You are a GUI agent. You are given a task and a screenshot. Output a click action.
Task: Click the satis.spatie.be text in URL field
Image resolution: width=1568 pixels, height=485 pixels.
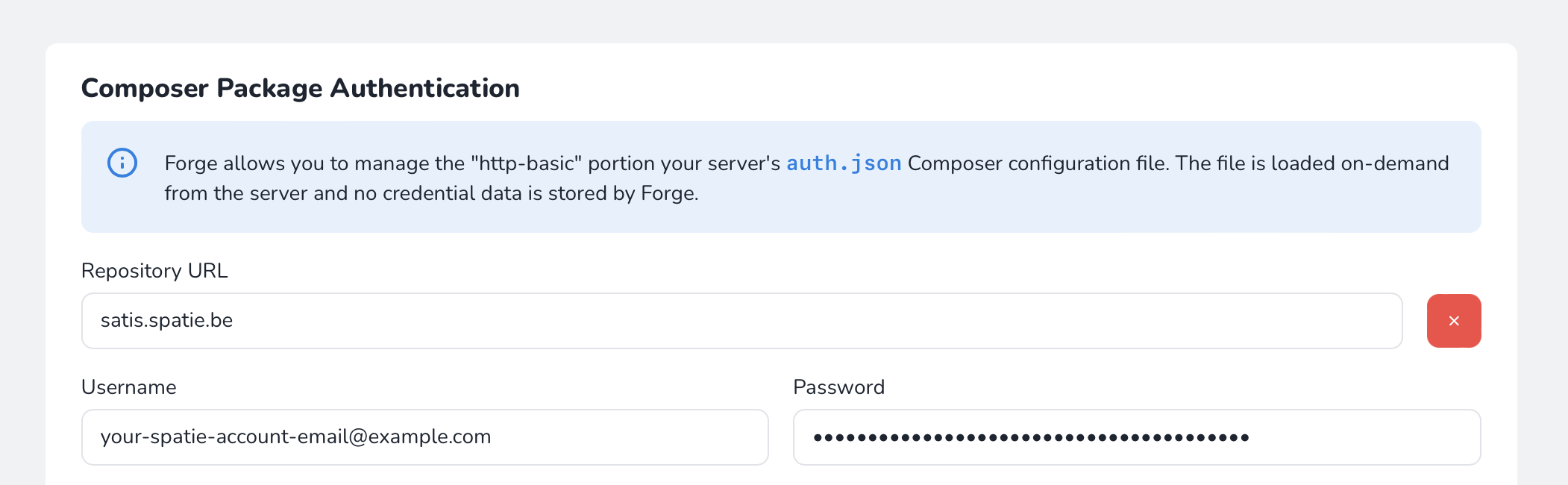point(167,321)
